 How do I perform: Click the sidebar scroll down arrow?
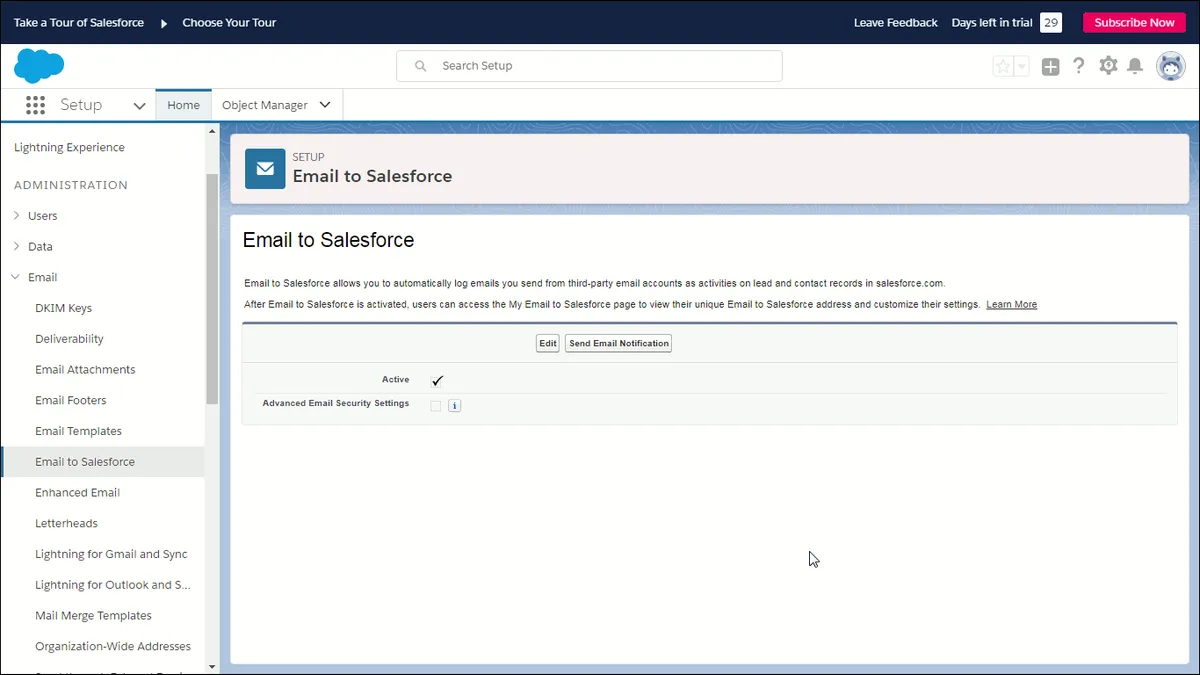tap(211, 665)
